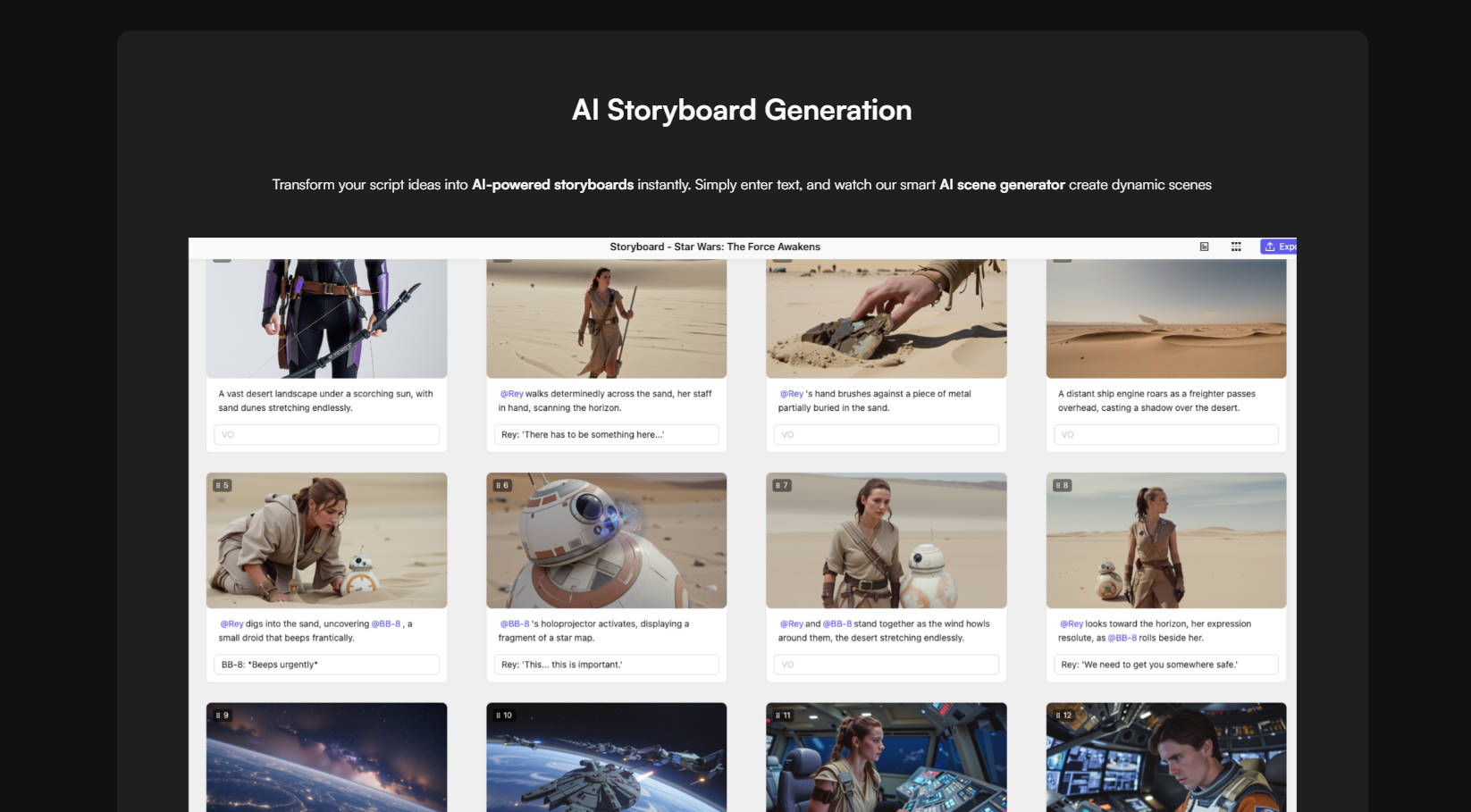
Task: Click the drag handle badge on scene 6
Action: click(x=502, y=485)
